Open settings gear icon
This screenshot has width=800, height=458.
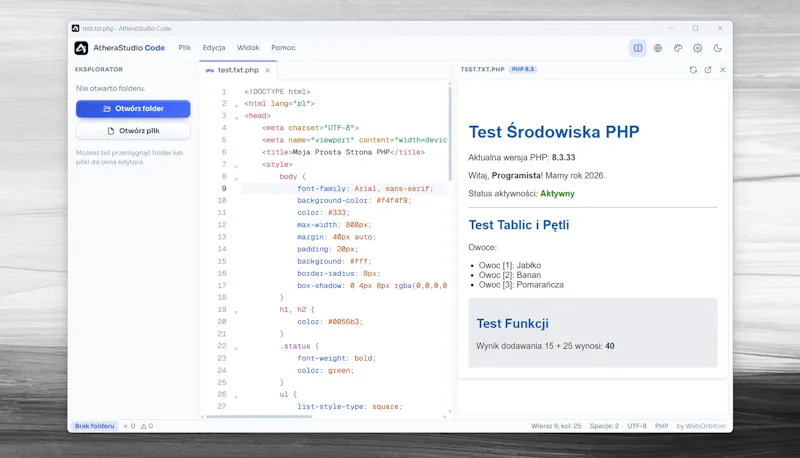click(697, 48)
